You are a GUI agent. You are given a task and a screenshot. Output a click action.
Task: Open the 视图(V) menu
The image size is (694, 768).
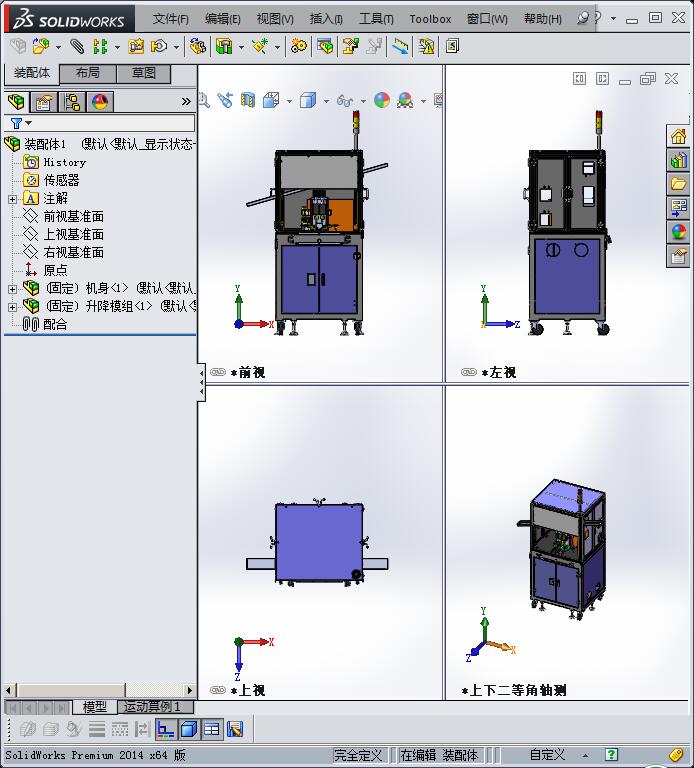tap(275, 19)
